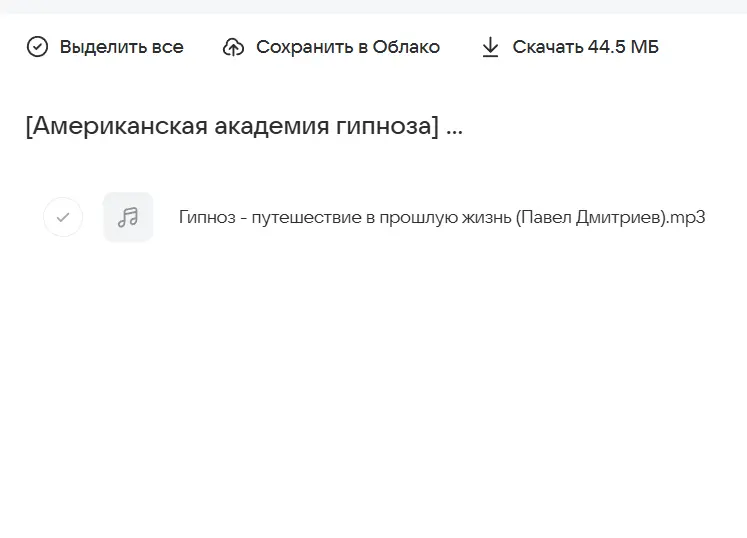Click the "(Павел Дмитриев).mp3" part of filename

[611, 217]
